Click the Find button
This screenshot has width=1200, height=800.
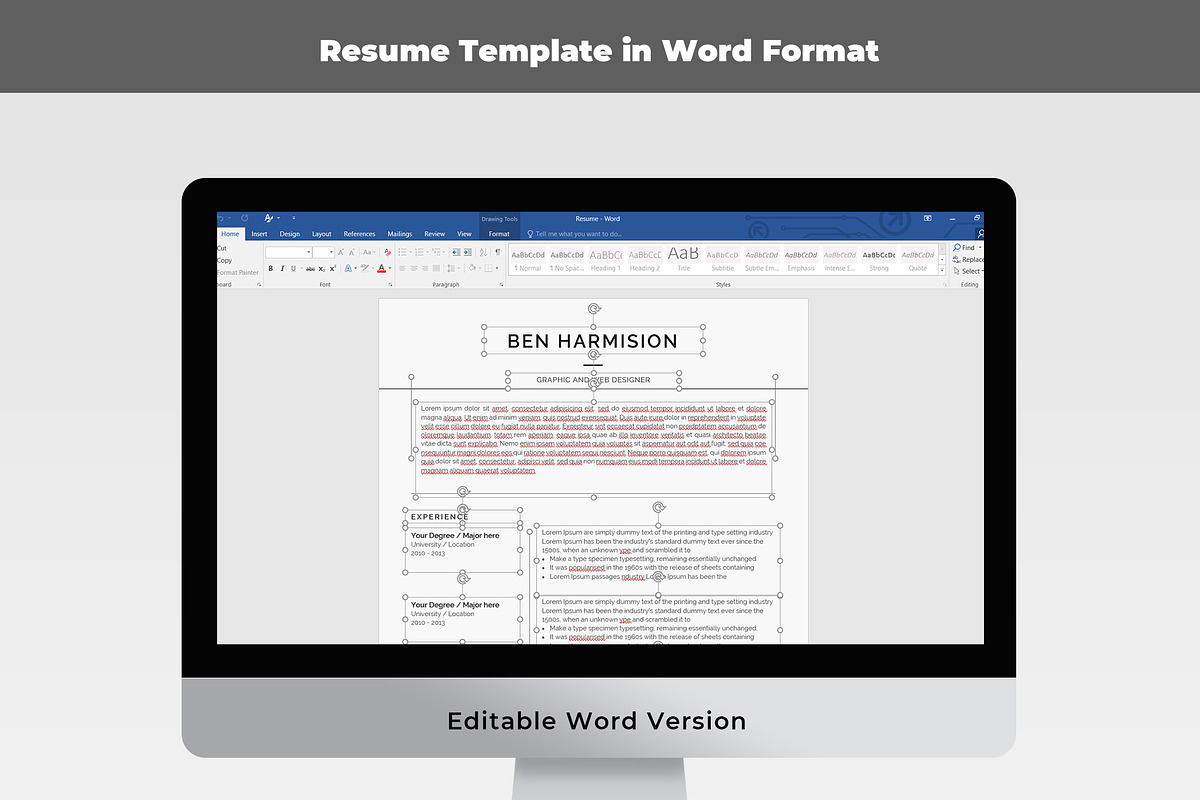pos(967,247)
